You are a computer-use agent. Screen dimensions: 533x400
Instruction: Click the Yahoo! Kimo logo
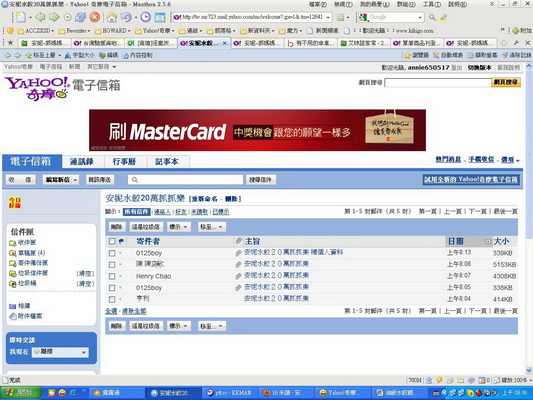pos(37,88)
